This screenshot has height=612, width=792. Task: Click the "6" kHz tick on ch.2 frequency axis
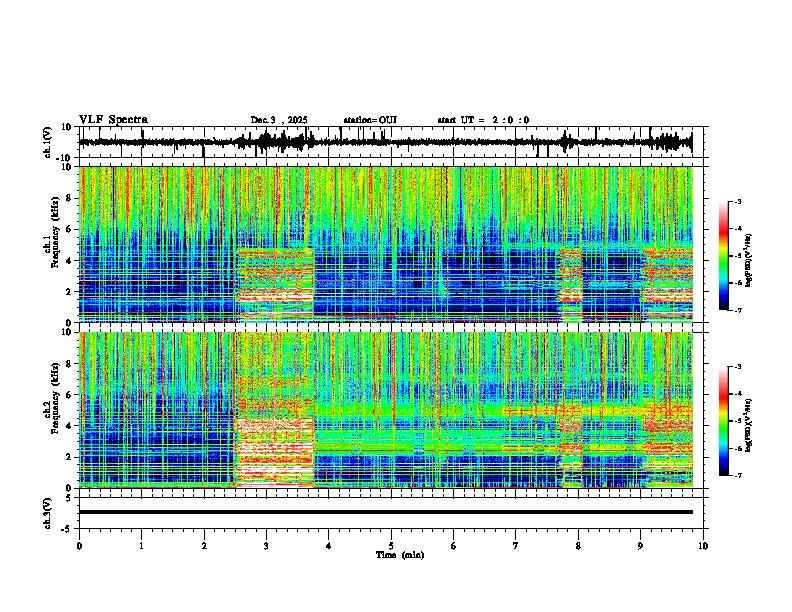69,395
